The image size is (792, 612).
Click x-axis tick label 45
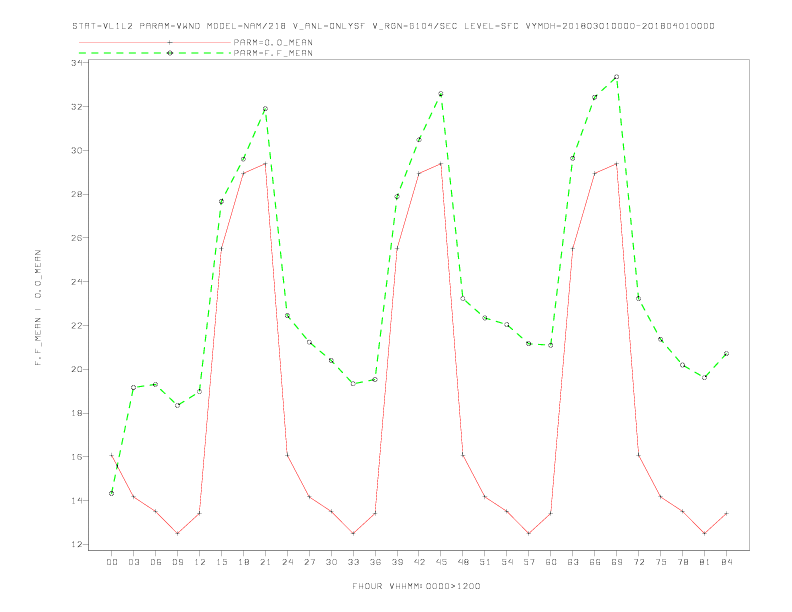point(441,562)
